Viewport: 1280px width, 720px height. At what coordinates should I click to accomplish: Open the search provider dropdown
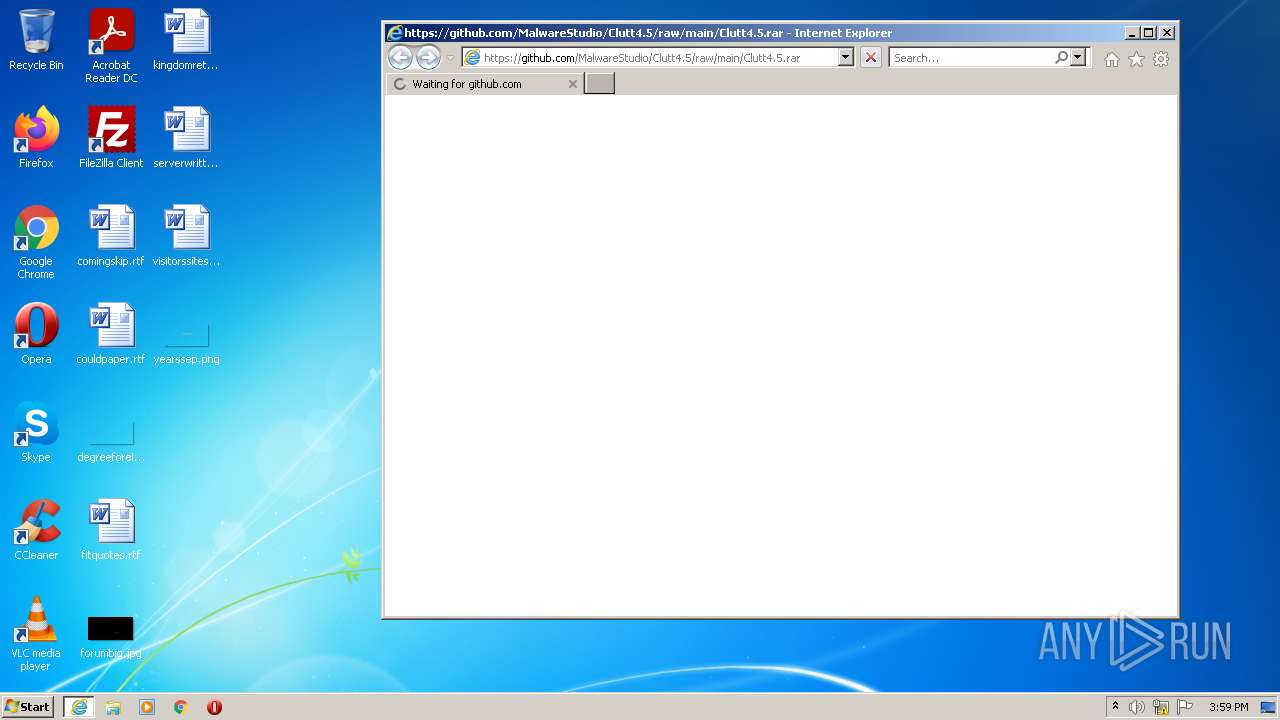1078,58
